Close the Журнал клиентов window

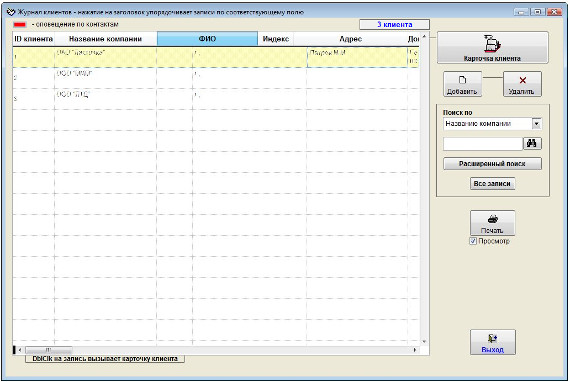pos(554,12)
